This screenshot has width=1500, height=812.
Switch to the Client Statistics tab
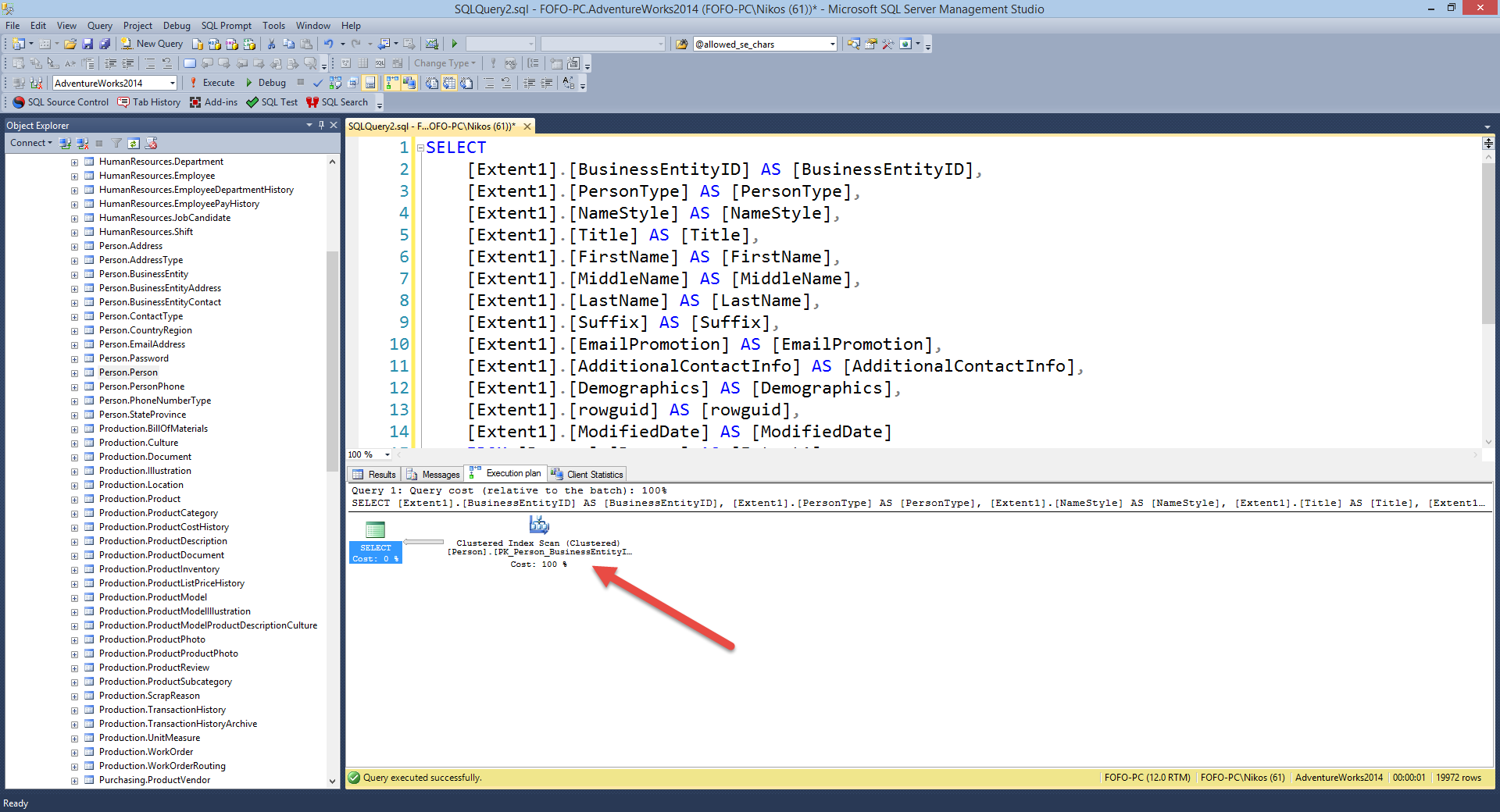coord(587,474)
